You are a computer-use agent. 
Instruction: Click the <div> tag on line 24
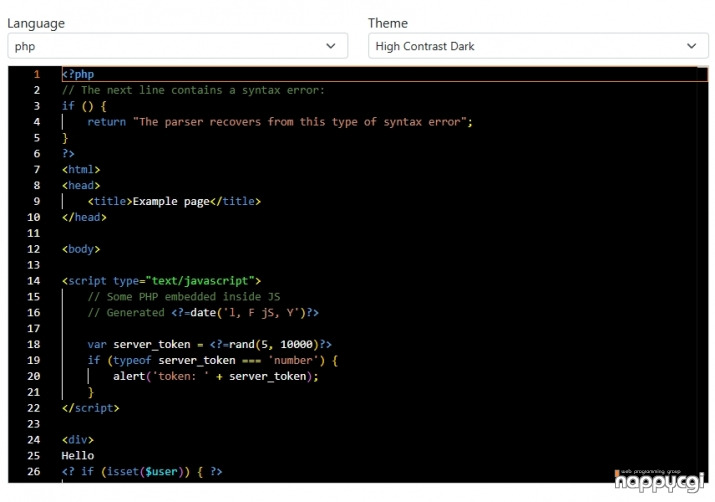coord(78,440)
